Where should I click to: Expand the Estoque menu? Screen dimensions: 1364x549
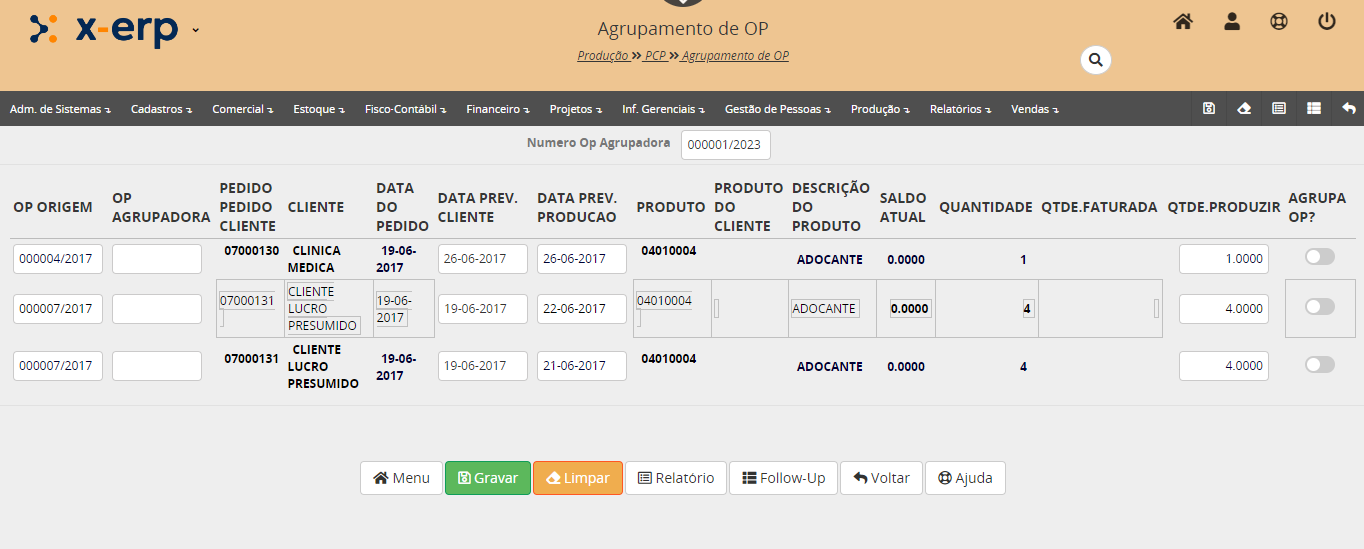[318, 109]
